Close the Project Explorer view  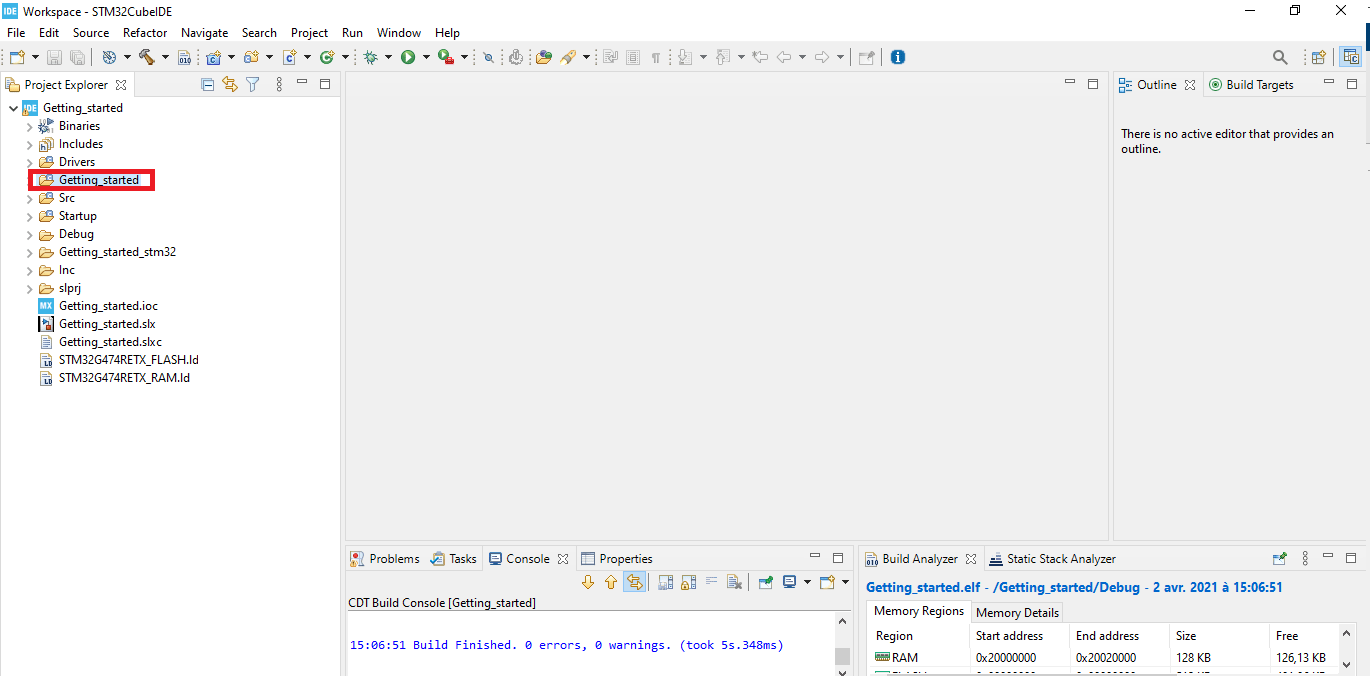click(x=121, y=85)
